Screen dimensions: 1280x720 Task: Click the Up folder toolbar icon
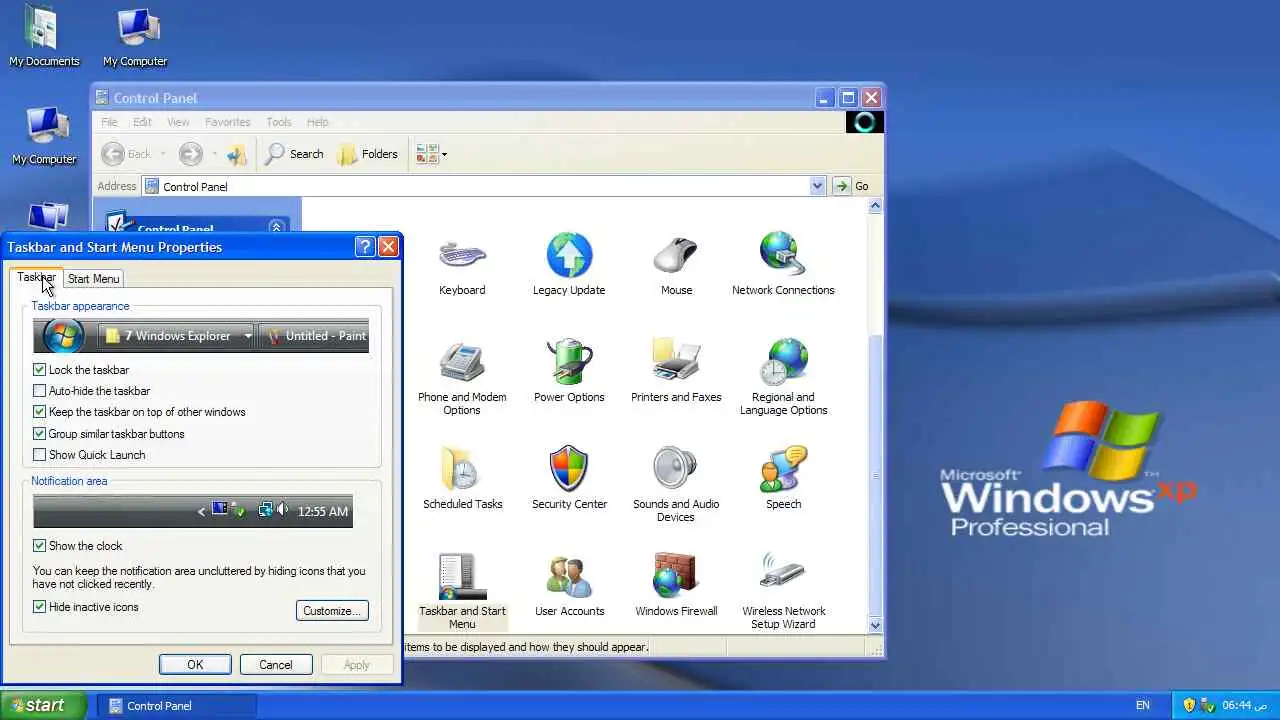(x=237, y=154)
